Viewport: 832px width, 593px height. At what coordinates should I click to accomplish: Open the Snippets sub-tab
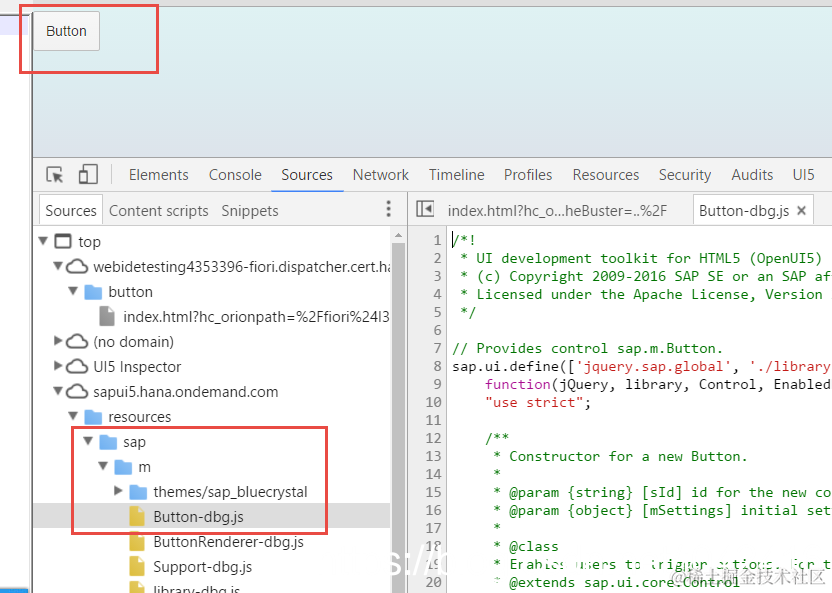tap(250, 211)
